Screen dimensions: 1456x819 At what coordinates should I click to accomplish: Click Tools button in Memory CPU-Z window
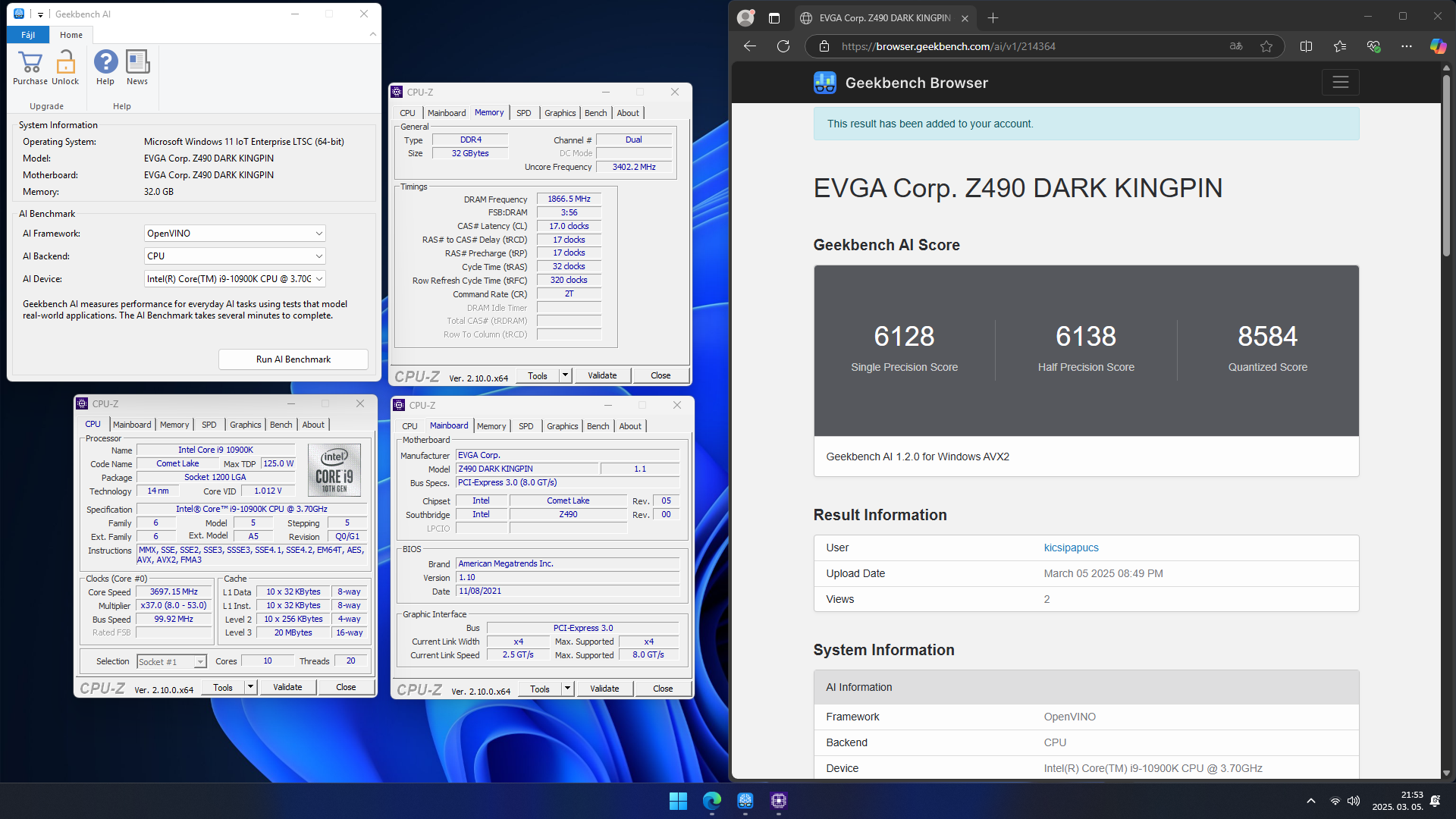click(538, 375)
